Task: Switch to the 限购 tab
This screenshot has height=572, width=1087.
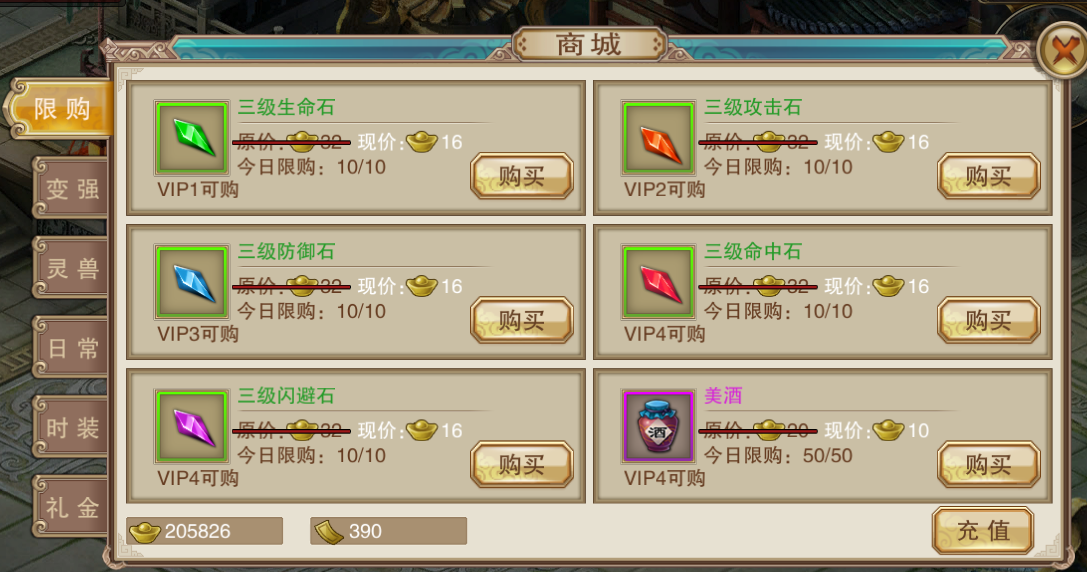Action: (61, 109)
